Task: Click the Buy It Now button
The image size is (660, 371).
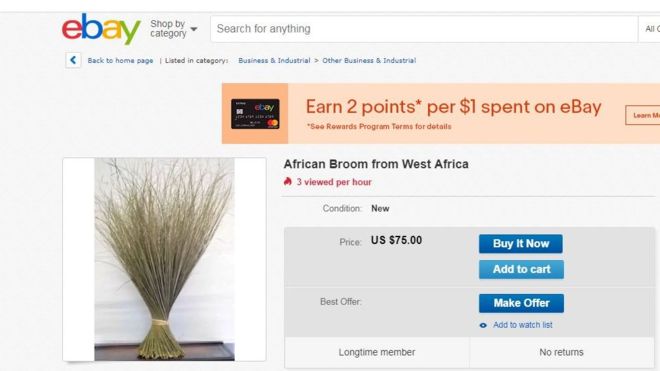Action: (521, 244)
